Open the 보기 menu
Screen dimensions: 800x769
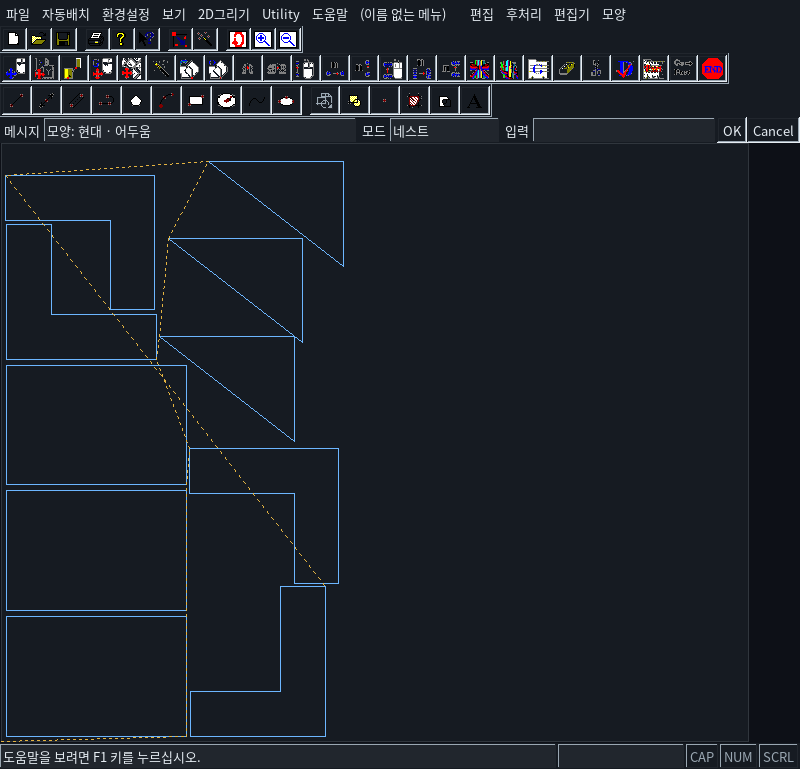[174, 14]
